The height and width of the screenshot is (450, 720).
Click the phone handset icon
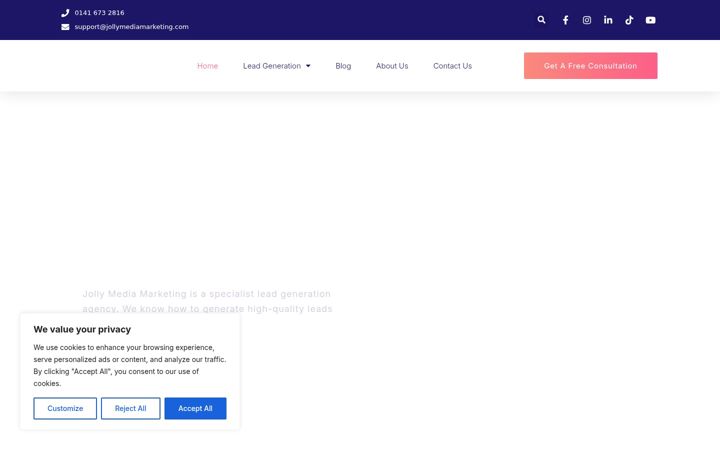pyautogui.click(x=65, y=13)
